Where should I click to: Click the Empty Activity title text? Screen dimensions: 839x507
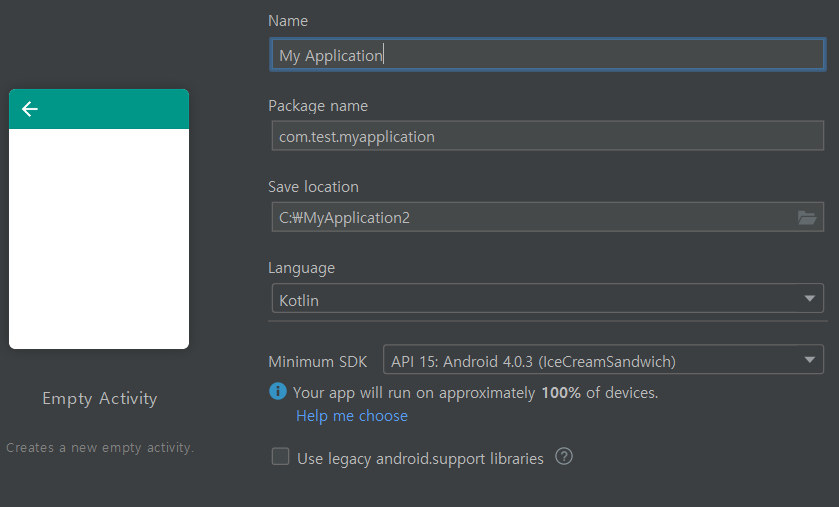click(100, 398)
